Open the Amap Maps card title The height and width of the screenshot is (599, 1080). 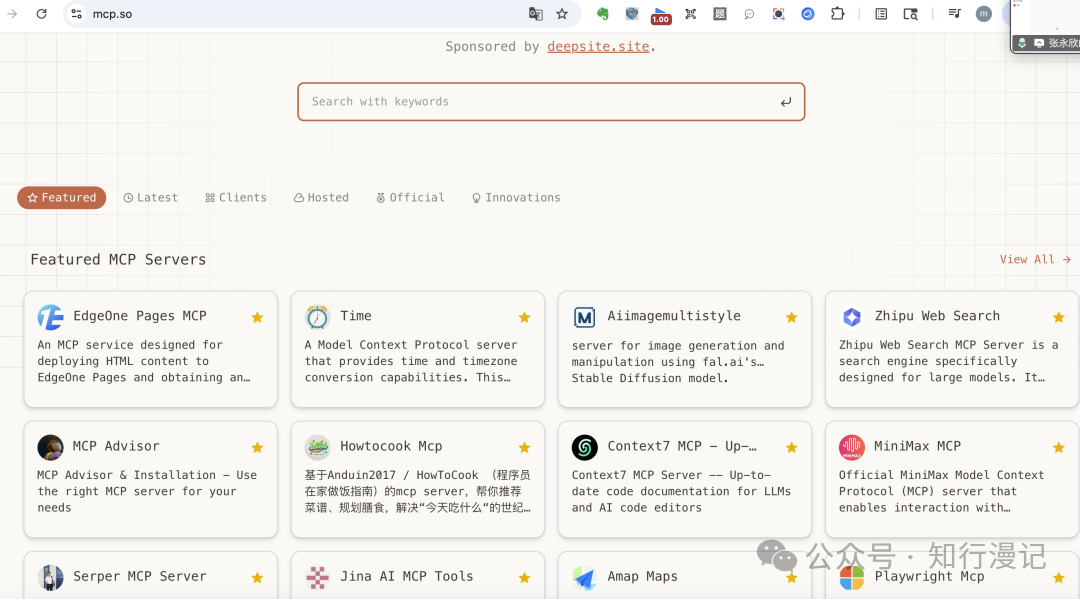(642, 576)
